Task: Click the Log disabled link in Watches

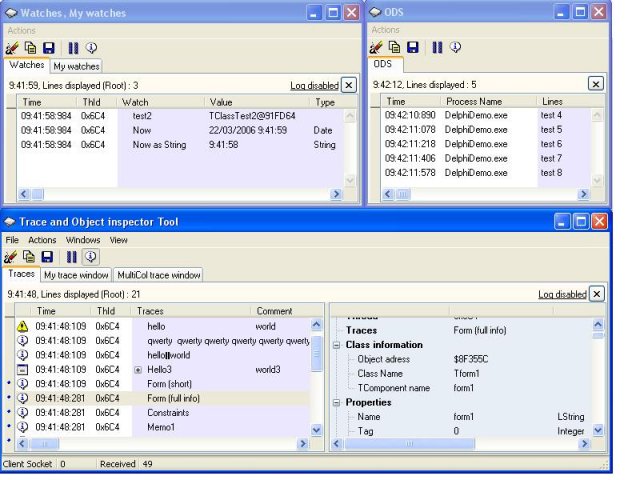Action: pyautogui.click(x=314, y=86)
